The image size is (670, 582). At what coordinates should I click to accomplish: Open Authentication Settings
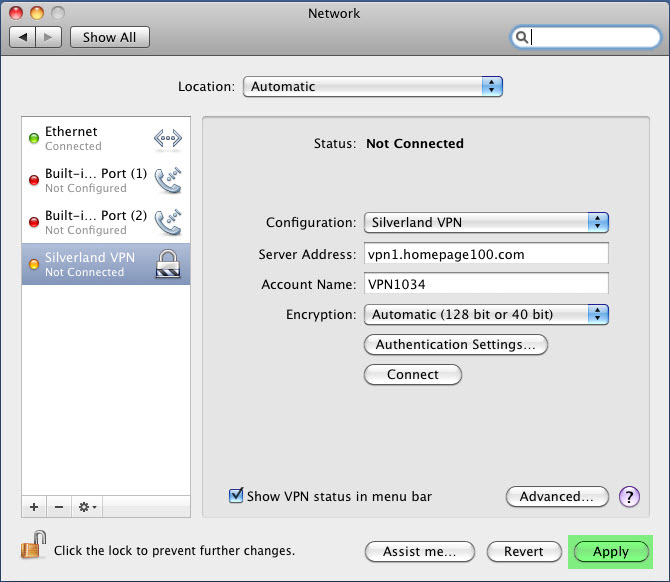tap(455, 344)
